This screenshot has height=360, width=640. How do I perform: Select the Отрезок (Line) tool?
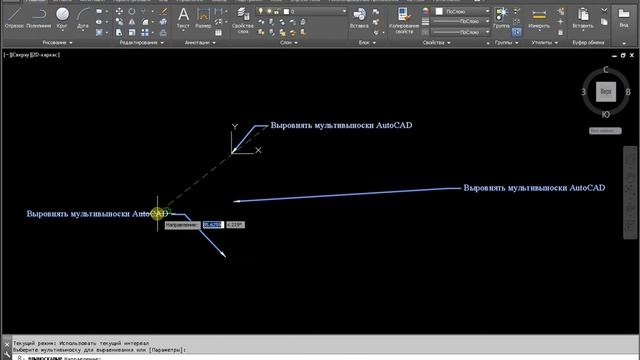pyautogui.click(x=14, y=18)
